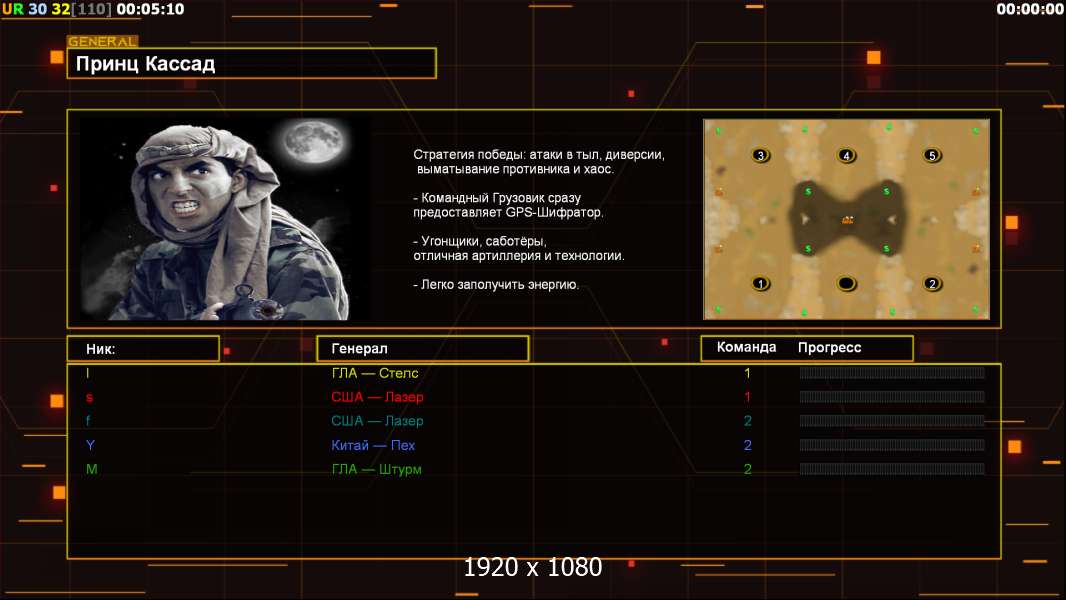Select start position 2 on the minimap

point(932,283)
